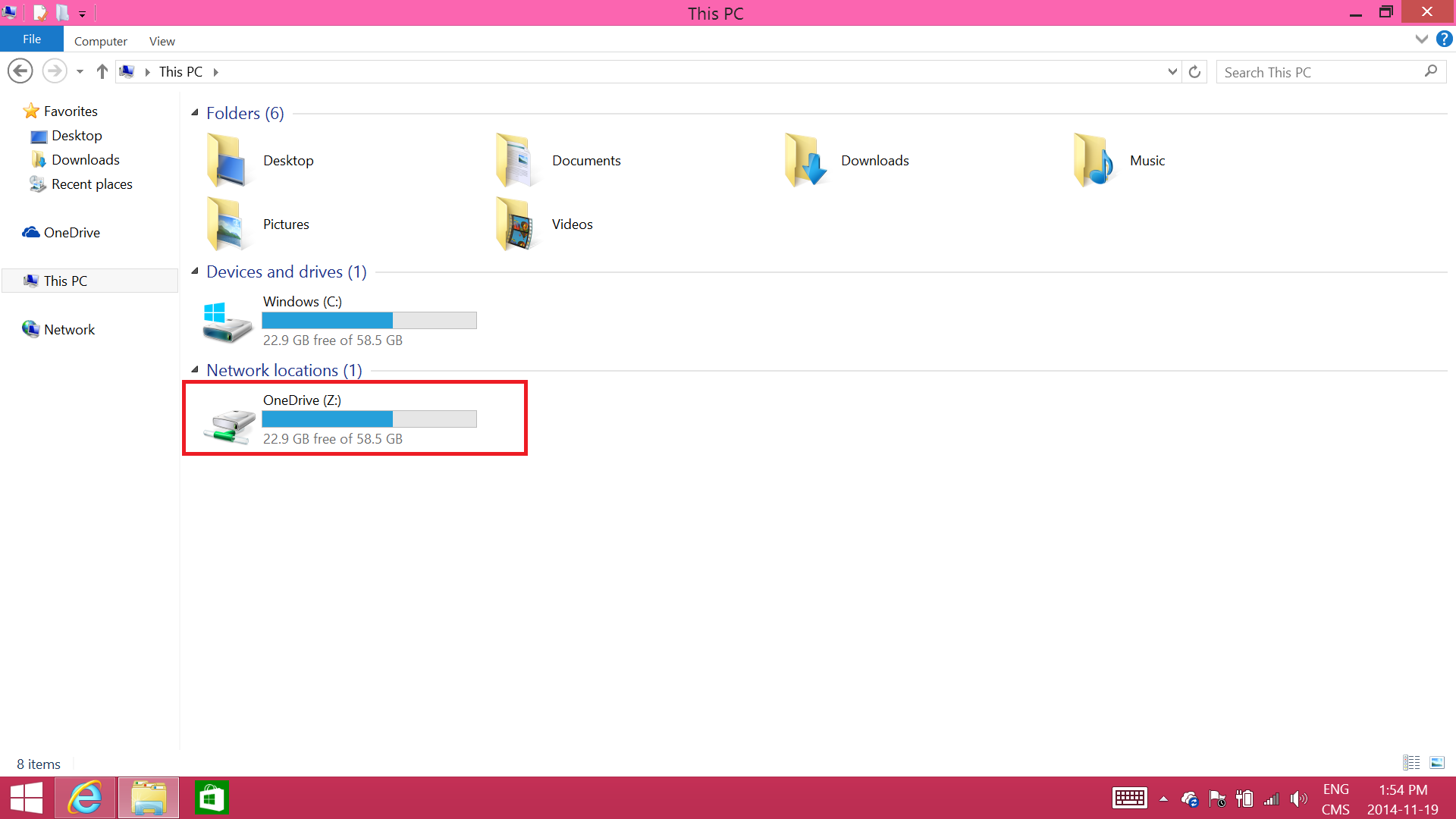Click the Up one level arrow
The height and width of the screenshot is (819, 1456).
102,71
